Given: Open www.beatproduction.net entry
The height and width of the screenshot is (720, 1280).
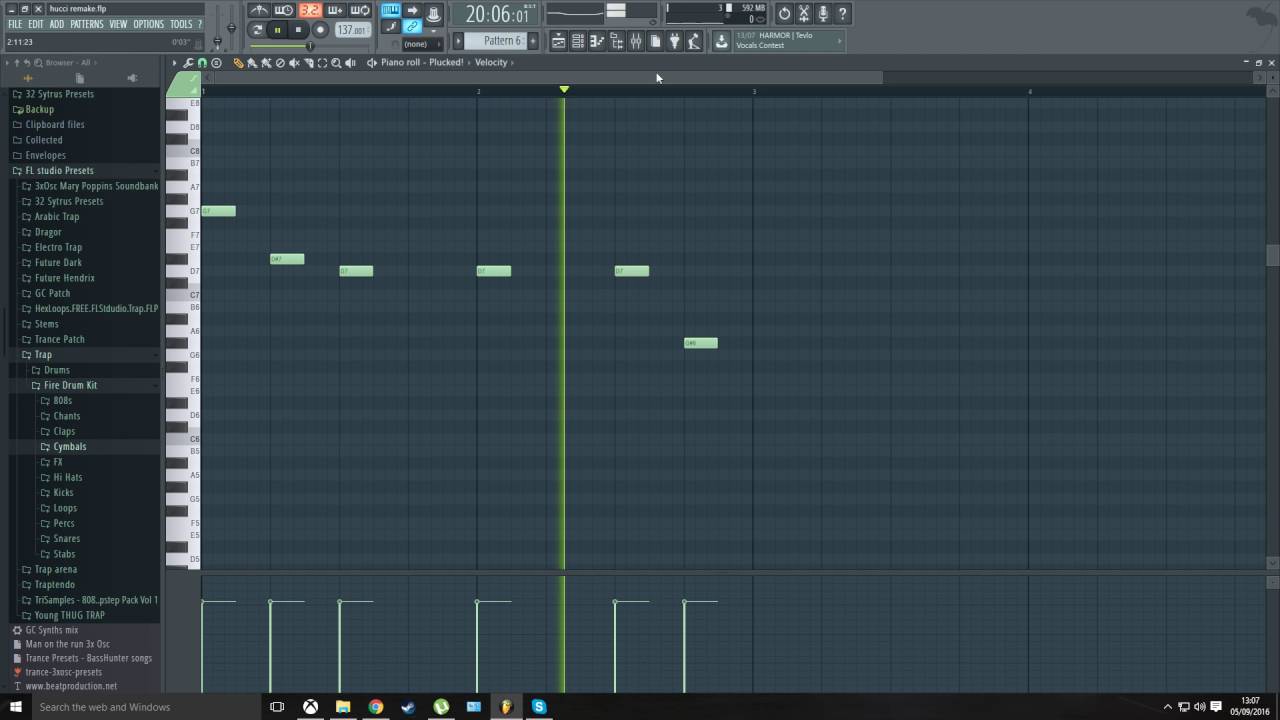Looking at the screenshot, I should pyautogui.click(x=71, y=686).
